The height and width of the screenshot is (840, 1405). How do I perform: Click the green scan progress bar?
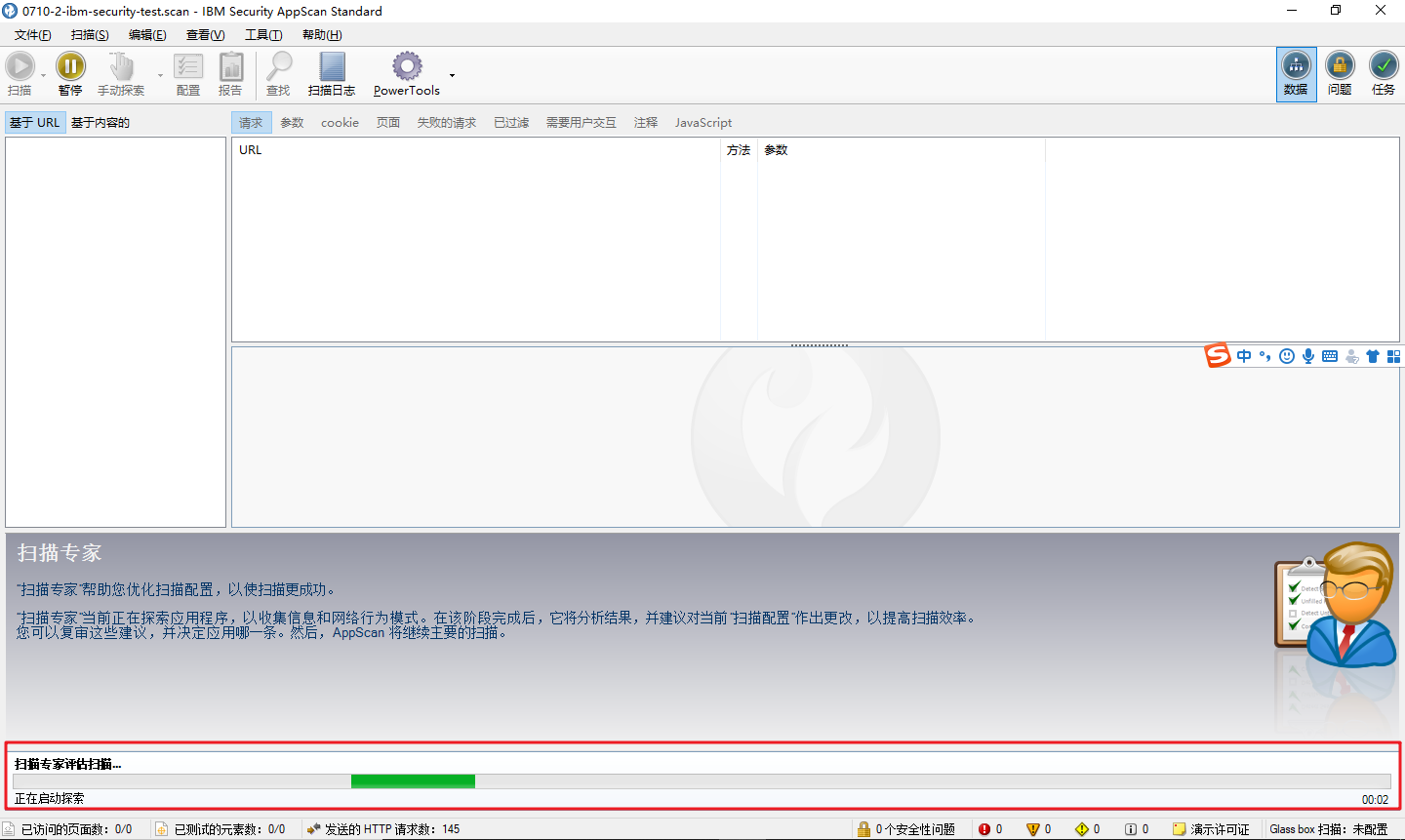click(x=413, y=781)
